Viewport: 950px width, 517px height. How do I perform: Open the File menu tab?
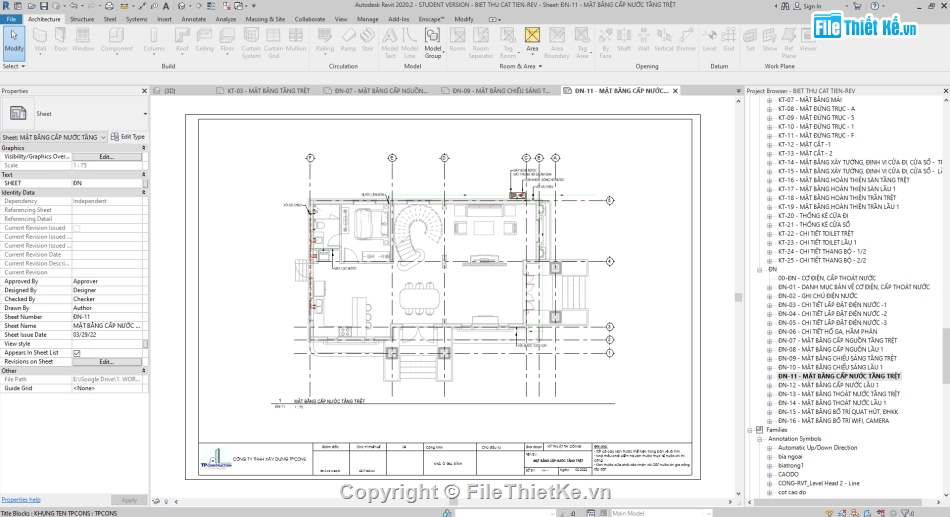pos(11,19)
